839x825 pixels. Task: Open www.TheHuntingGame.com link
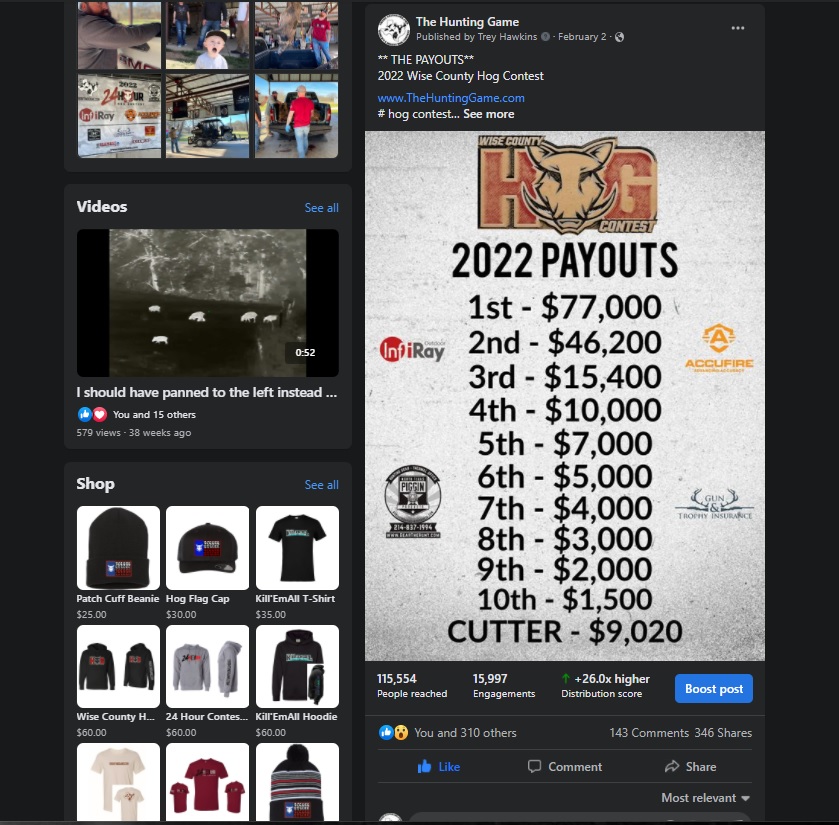(451, 98)
